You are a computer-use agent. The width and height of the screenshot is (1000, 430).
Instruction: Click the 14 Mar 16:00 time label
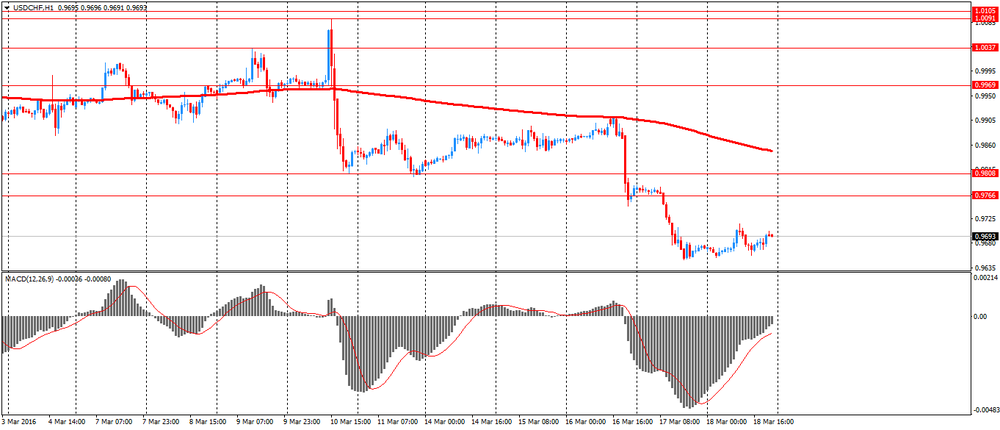point(490,422)
